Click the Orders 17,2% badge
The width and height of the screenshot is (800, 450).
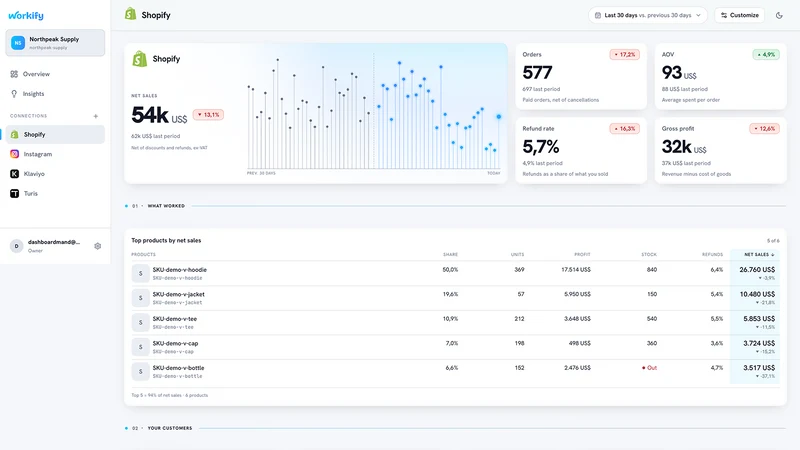[x=624, y=55]
